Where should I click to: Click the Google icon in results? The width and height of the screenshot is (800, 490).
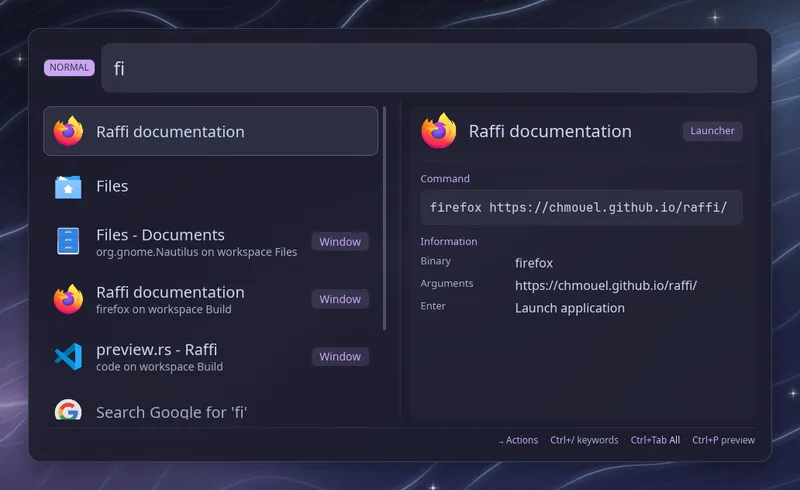click(x=68, y=410)
